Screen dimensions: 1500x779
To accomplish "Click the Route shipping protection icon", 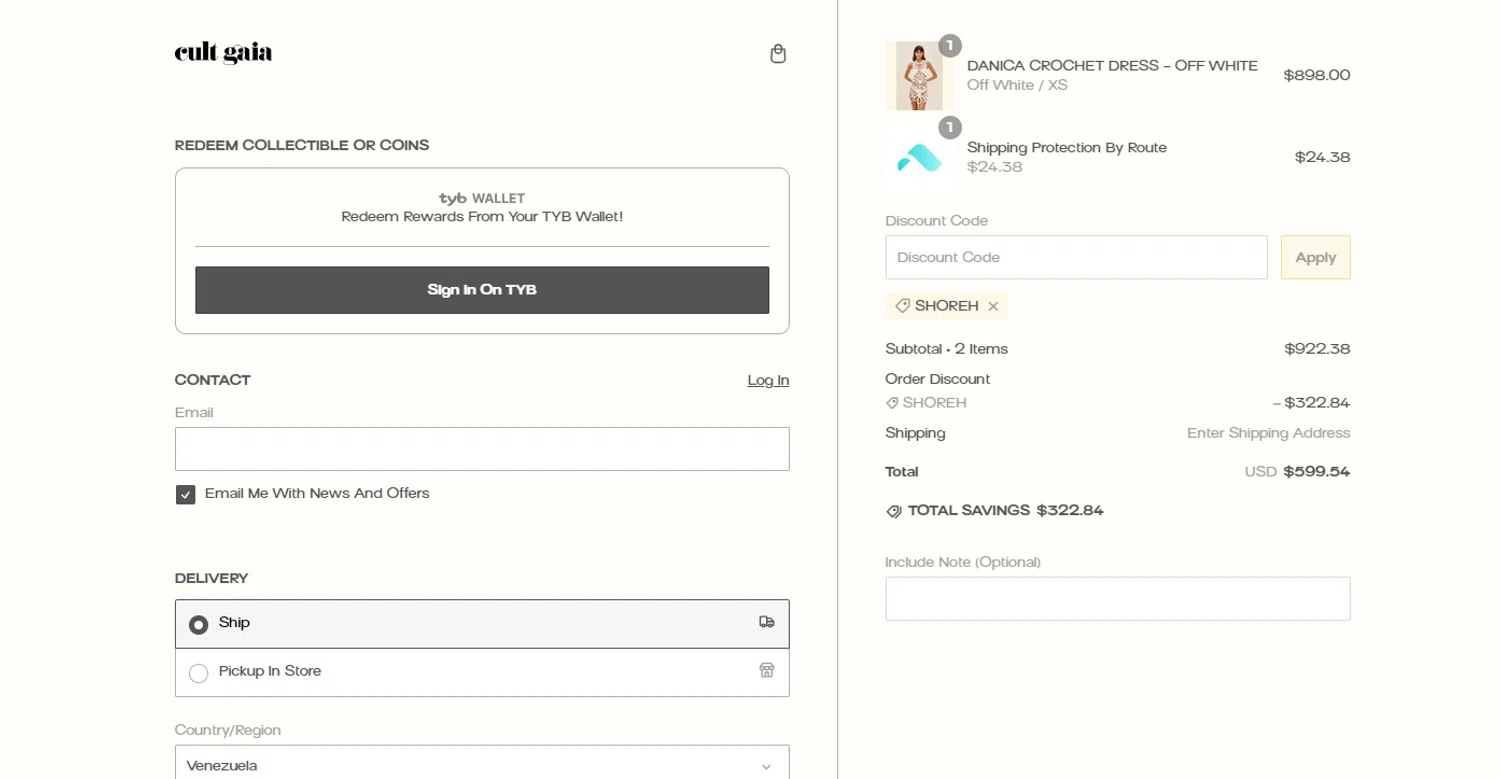I will point(919,158).
